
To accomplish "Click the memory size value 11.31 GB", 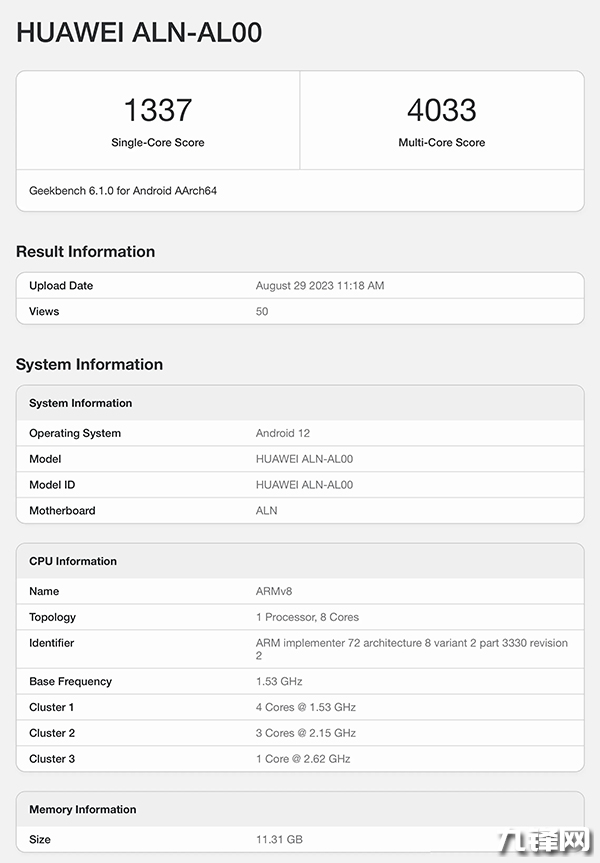I will click(279, 840).
